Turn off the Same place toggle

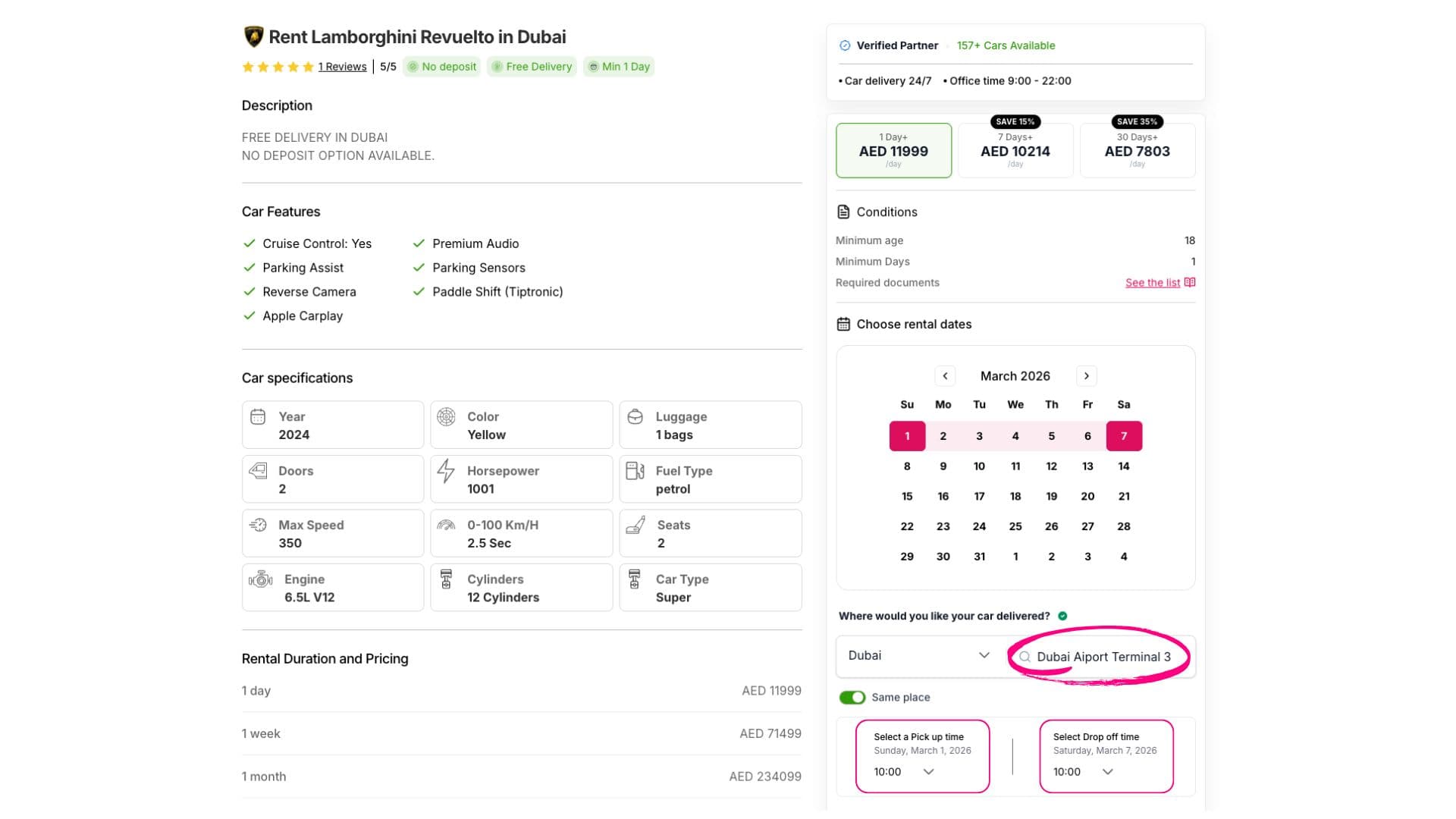[x=852, y=698]
